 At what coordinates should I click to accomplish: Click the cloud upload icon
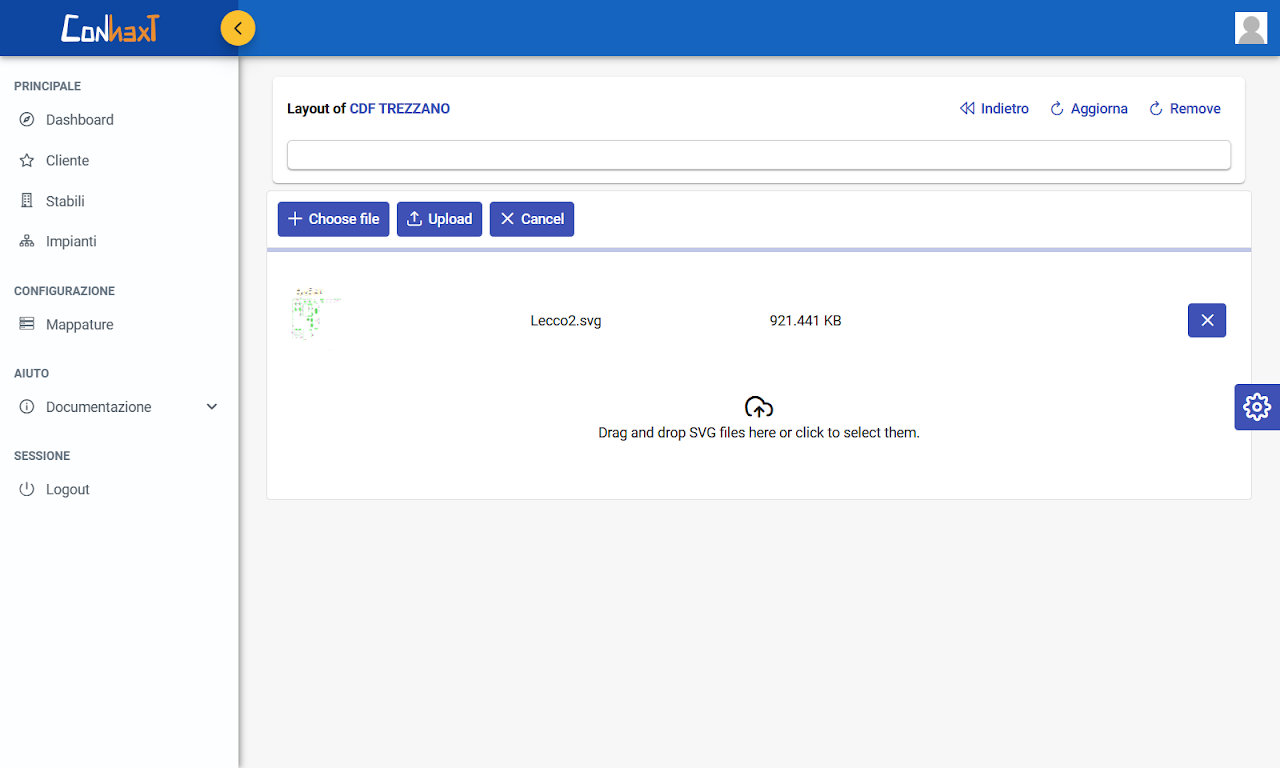coord(759,407)
